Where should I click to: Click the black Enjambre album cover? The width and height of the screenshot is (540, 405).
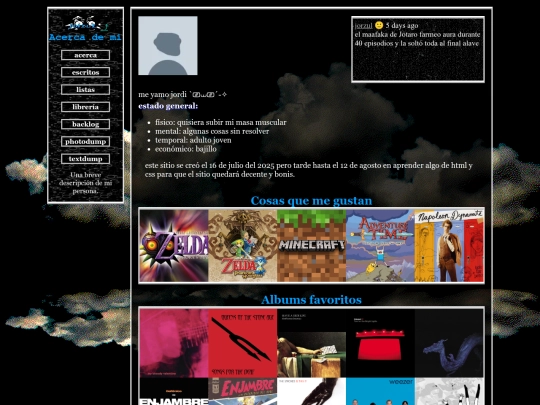[x=174, y=392]
